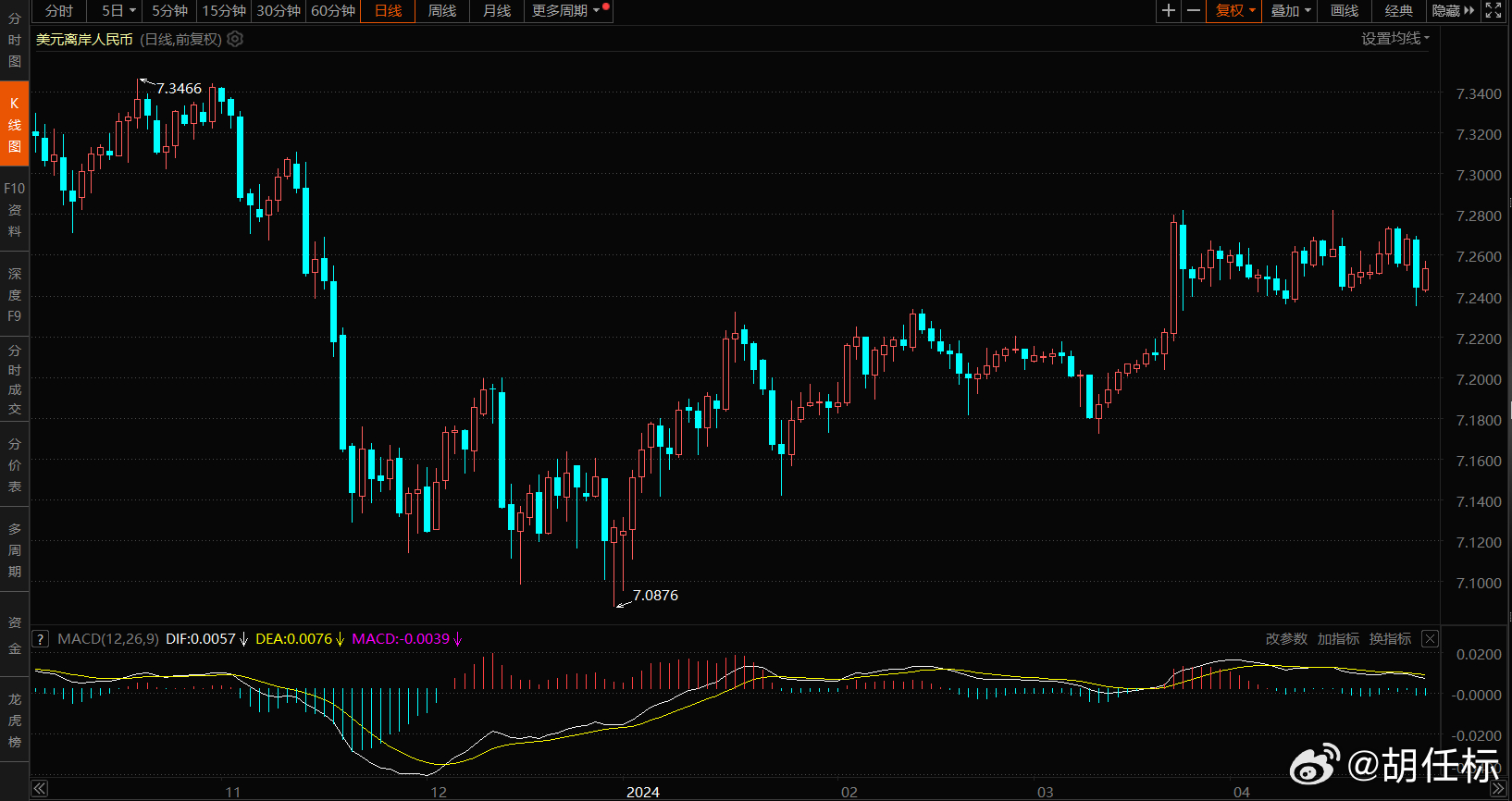Image resolution: width=1512 pixels, height=801 pixels.
Task: Open chart settings gear icon
Action: pos(235,39)
